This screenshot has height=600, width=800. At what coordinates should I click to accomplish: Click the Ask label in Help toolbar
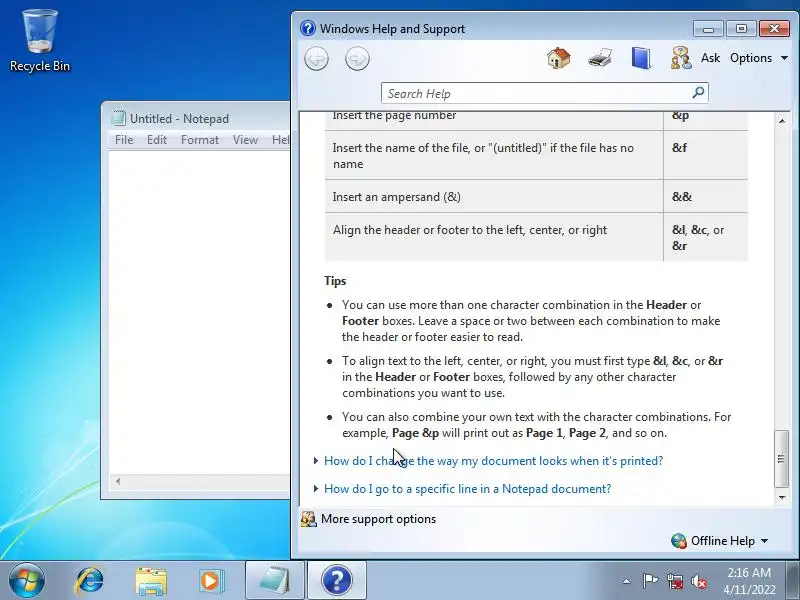(710, 58)
